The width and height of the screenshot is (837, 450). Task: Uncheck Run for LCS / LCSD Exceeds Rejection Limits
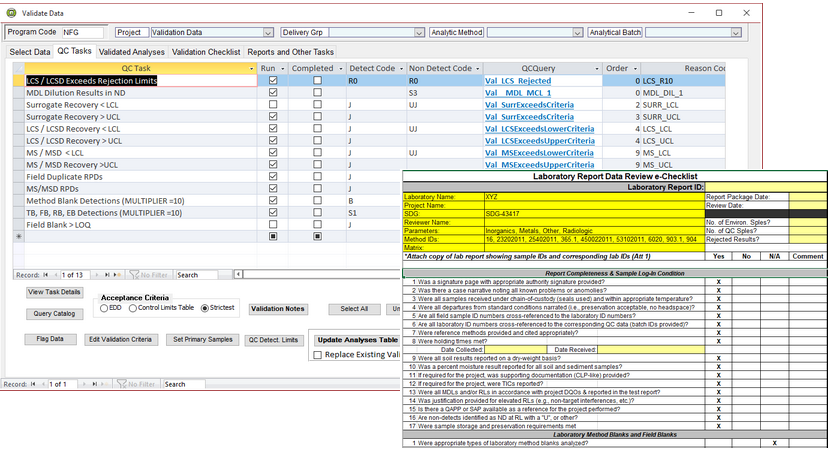[x=273, y=81]
